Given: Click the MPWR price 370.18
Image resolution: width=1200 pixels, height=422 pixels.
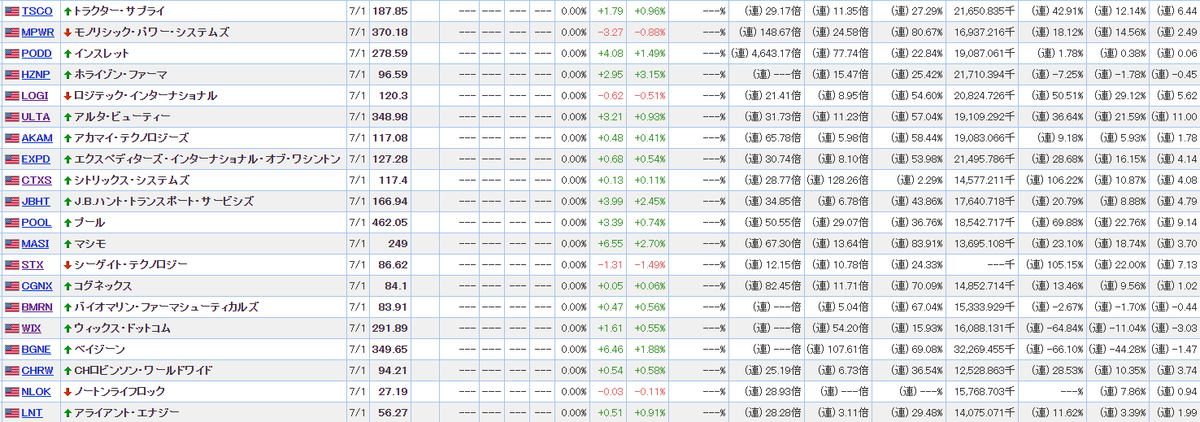Looking at the screenshot, I should point(391,32).
